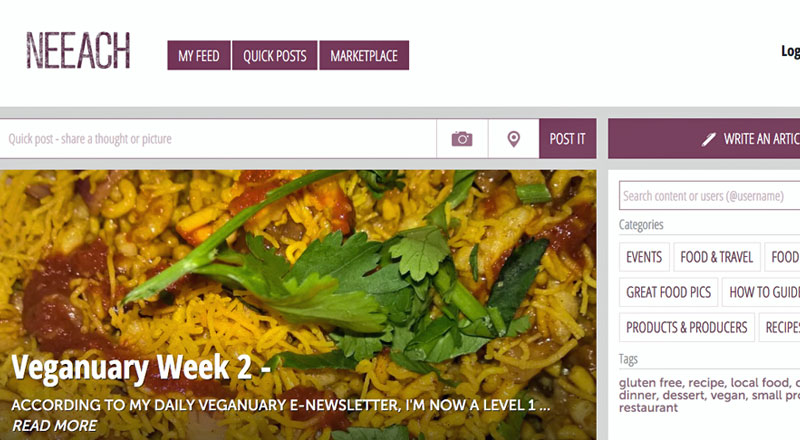Click the pencil icon on Write an Article
The image size is (800, 440).
[708, 139]
